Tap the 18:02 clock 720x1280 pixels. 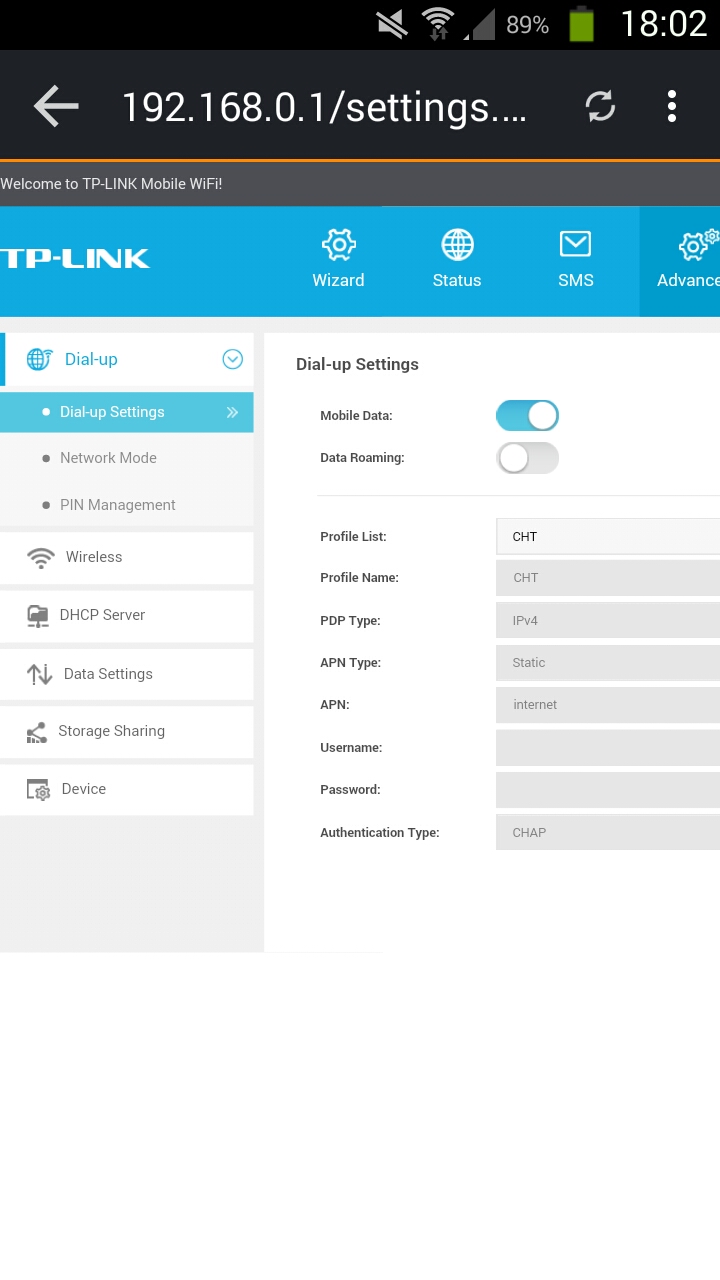pyautogui.click(x=664, y=24)
